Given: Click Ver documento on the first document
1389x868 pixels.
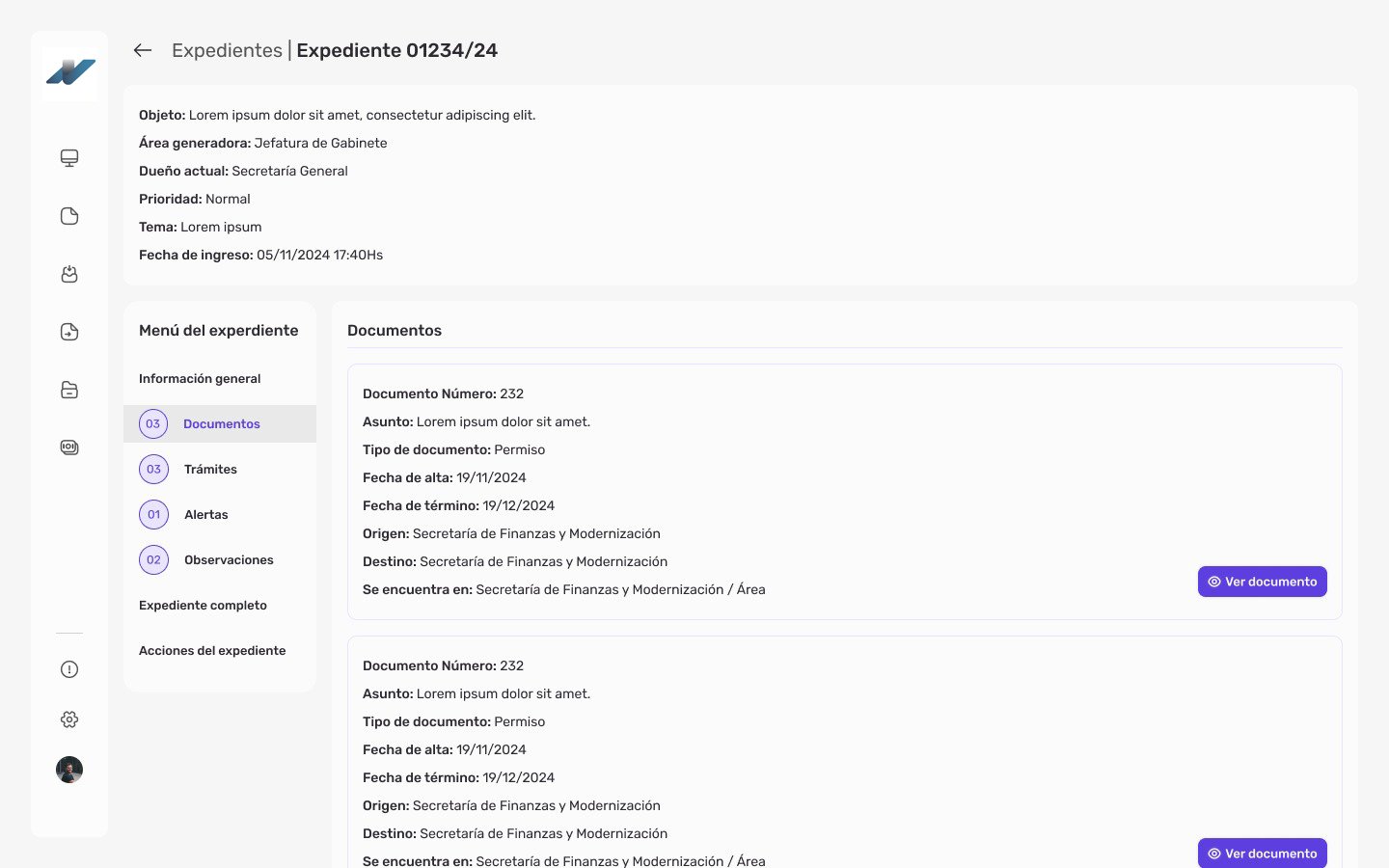Looking at the screenshot, I should click(1262, 582).
